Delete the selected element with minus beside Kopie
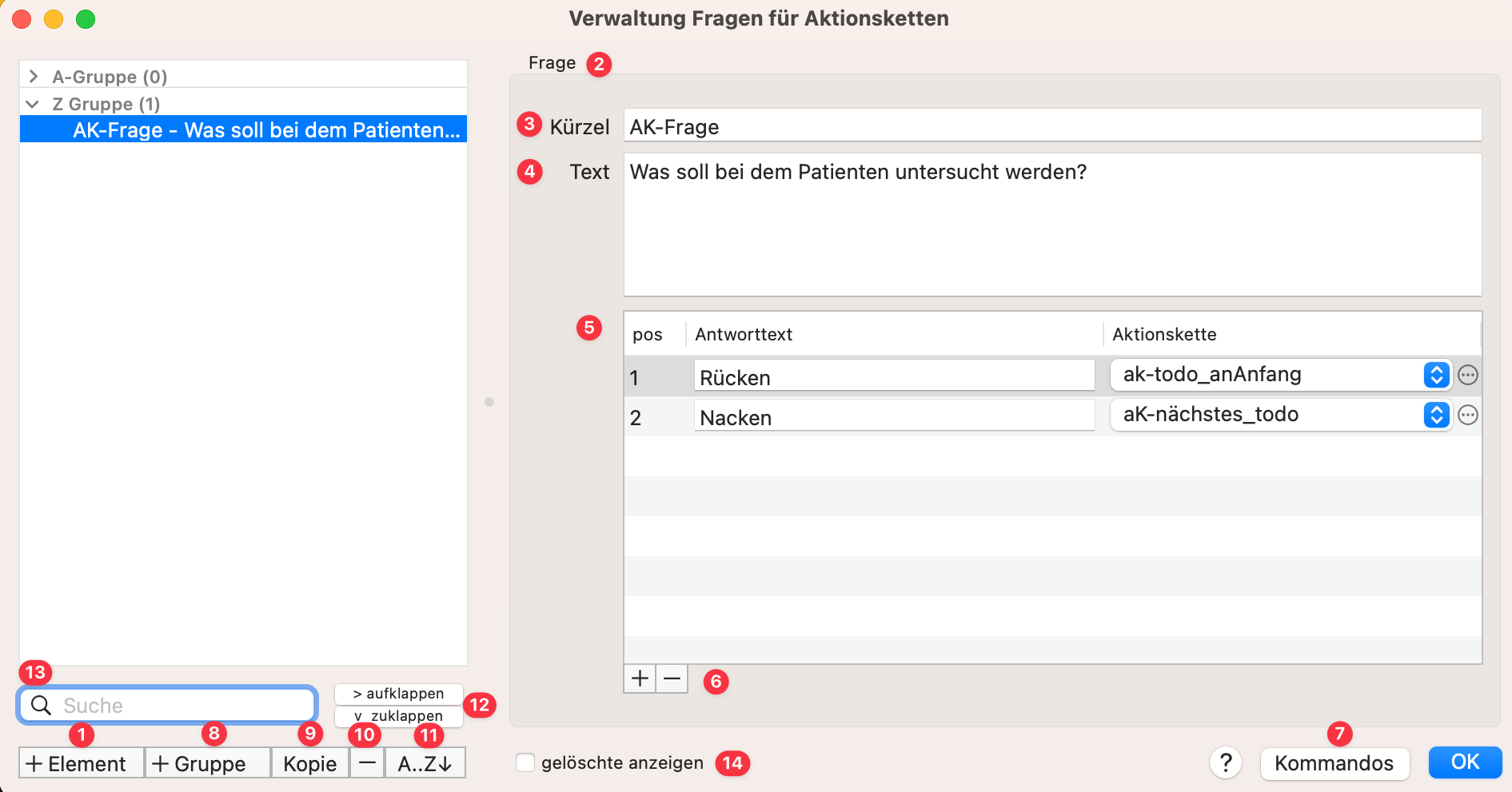The image size is (1512, 792). coord(367,763)
